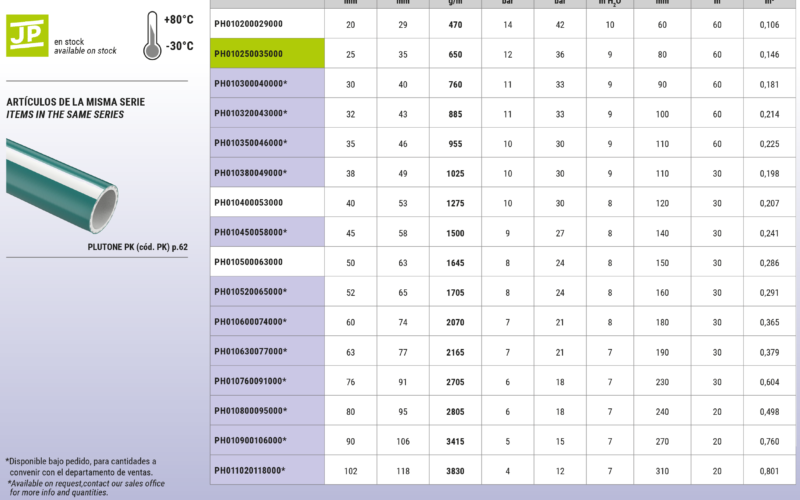Open the PLUTONE PK p.62 reference
Viewport: 800px width, 500px height.
pos(136,245)
